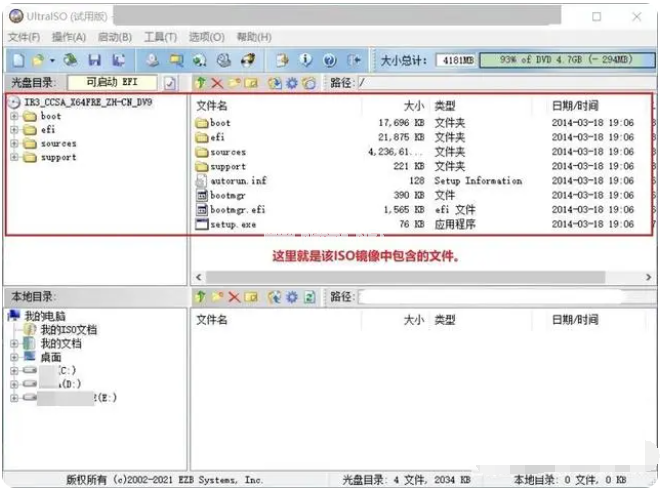Screen dimensions: 661x490
Task: Go up one level in ISO pane
Action: point(201,83)
